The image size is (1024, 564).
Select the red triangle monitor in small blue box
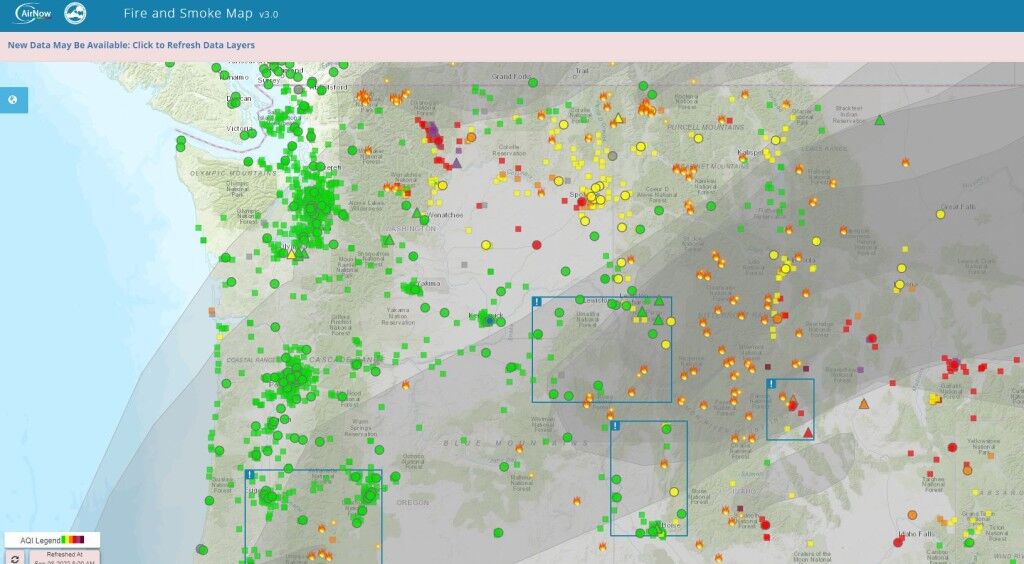point(808,432)
